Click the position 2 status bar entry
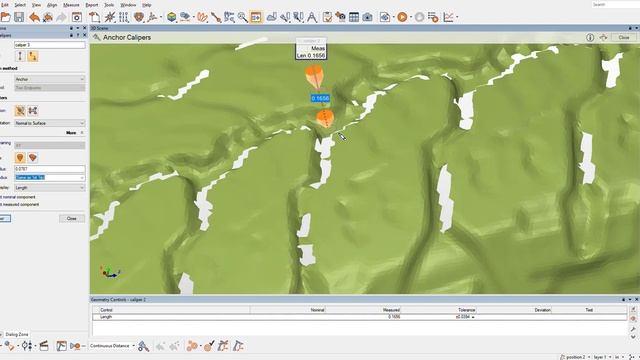 (x=575, y=357)
